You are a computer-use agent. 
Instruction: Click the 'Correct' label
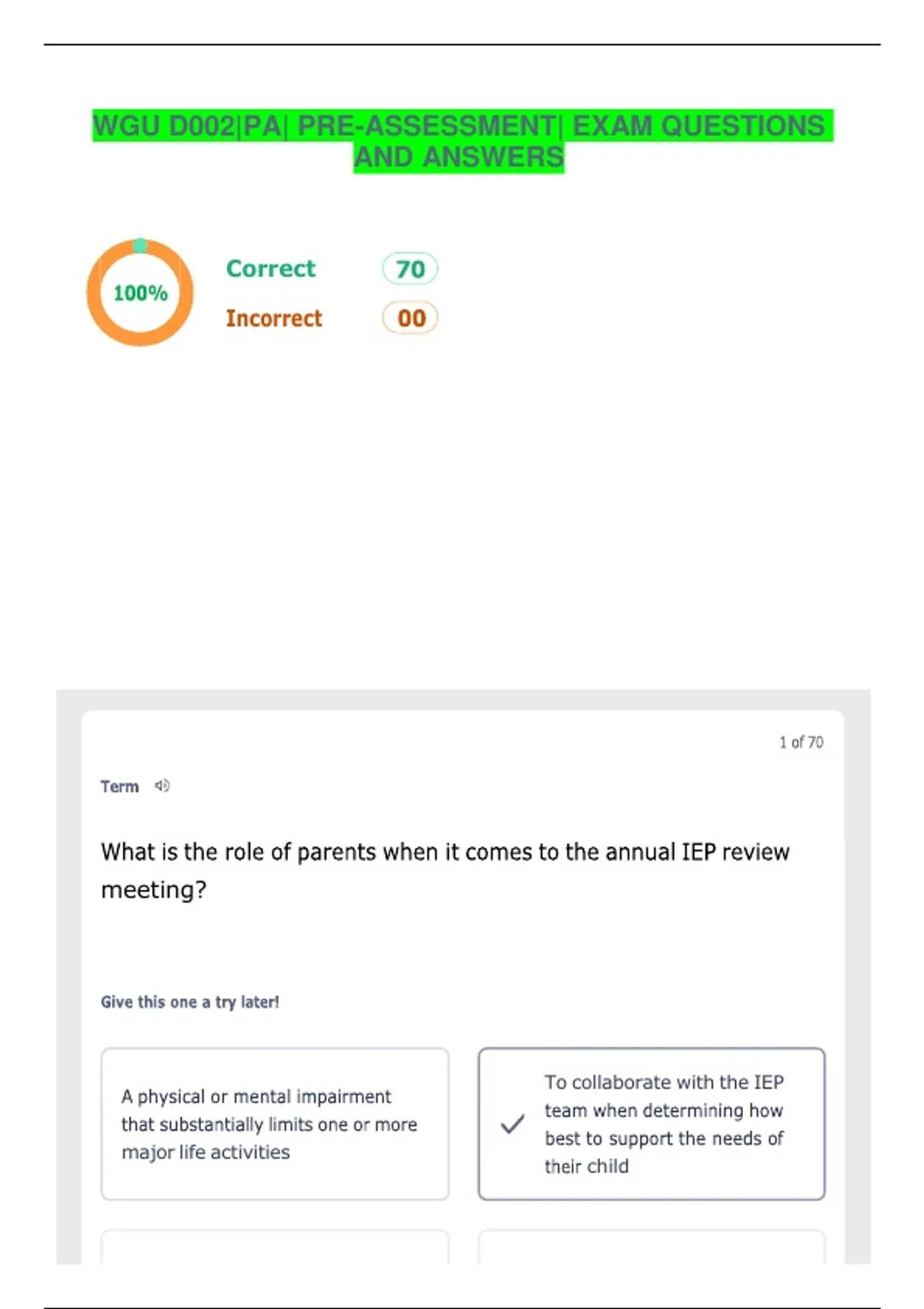[x=270, y=269]
